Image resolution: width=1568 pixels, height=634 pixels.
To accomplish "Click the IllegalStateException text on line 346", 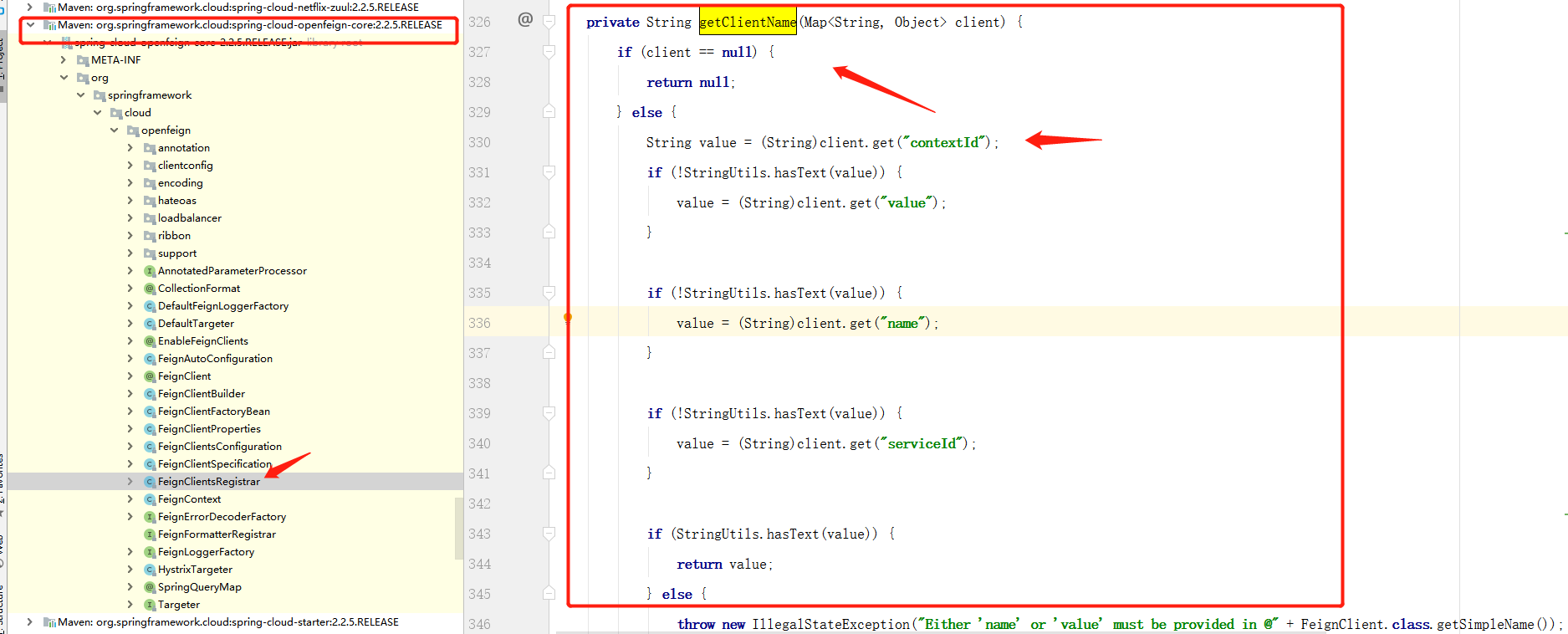I will point(830,625).
